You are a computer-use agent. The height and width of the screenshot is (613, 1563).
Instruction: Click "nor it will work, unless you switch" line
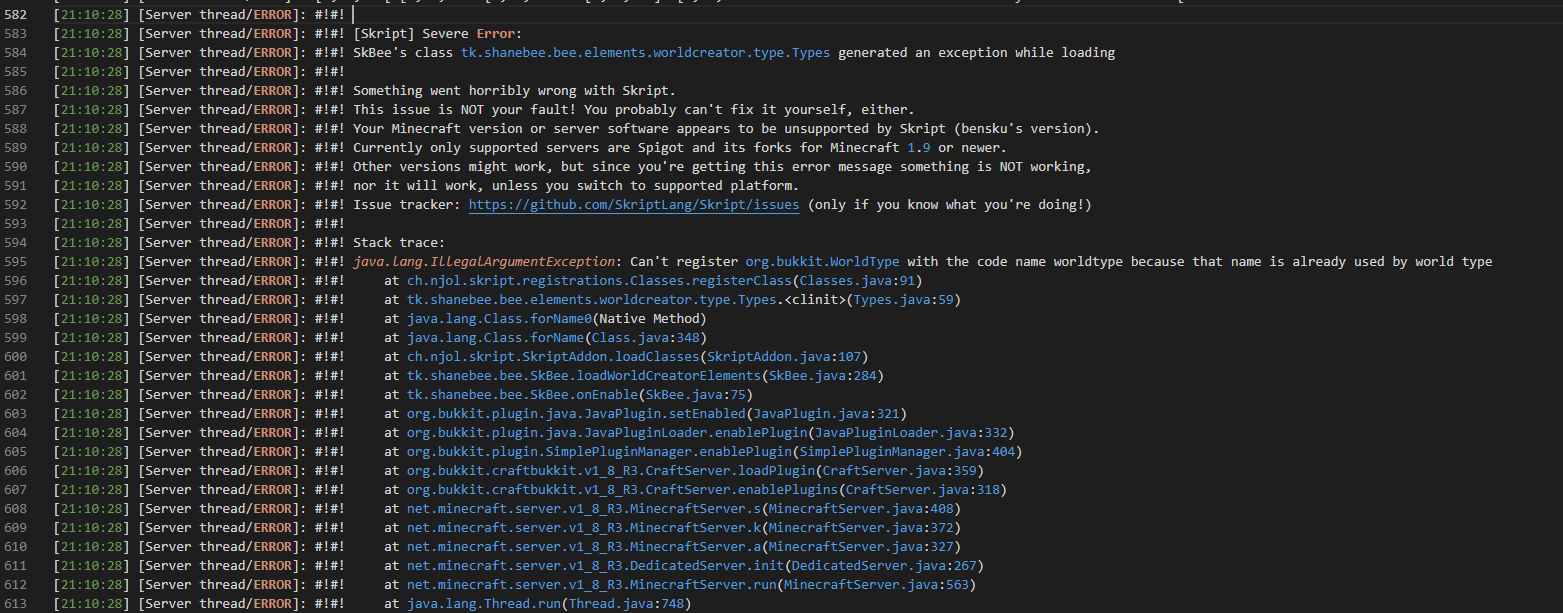576,185
